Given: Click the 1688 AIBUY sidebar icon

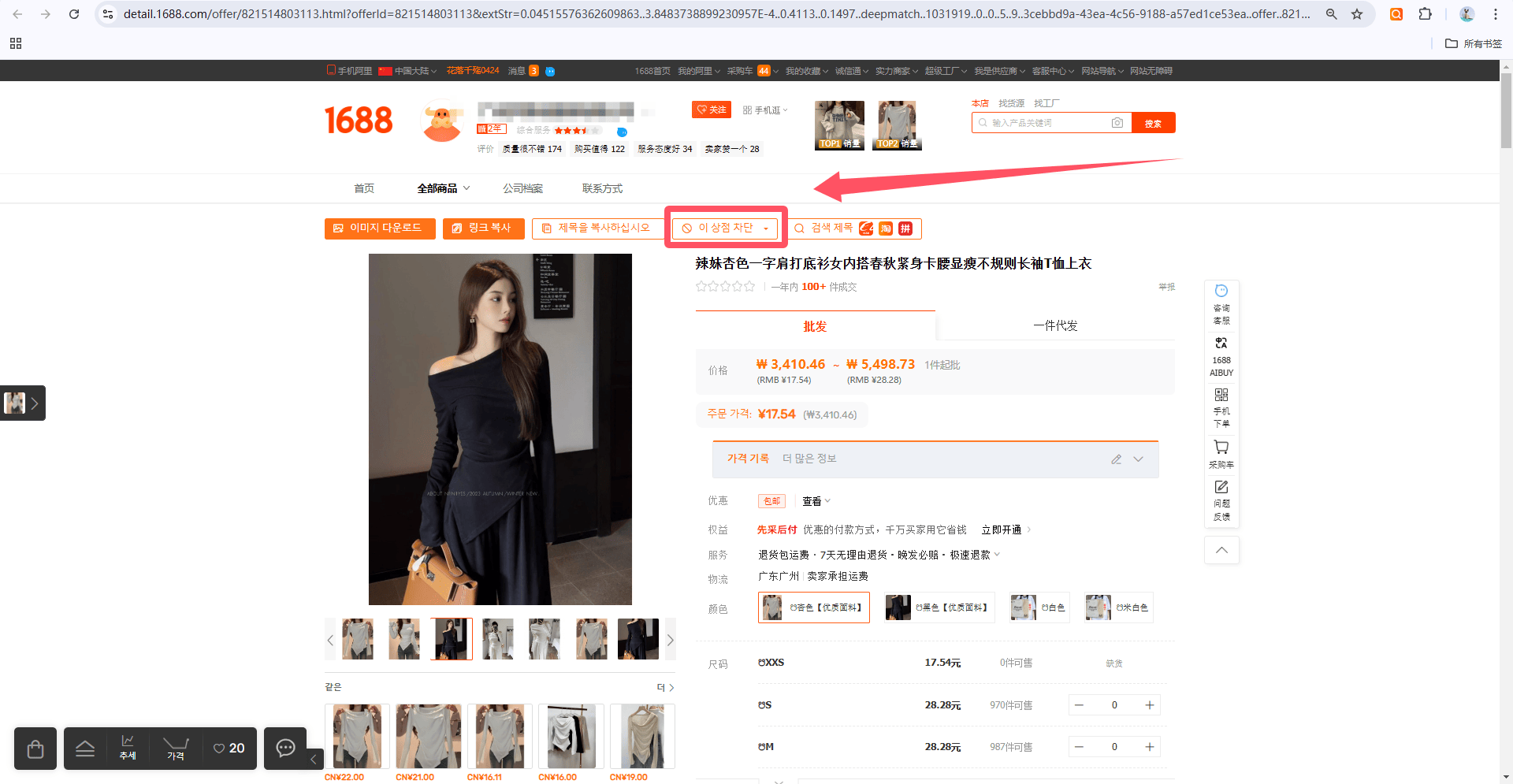Looking at the screenshot, I should pos(1221,356).
